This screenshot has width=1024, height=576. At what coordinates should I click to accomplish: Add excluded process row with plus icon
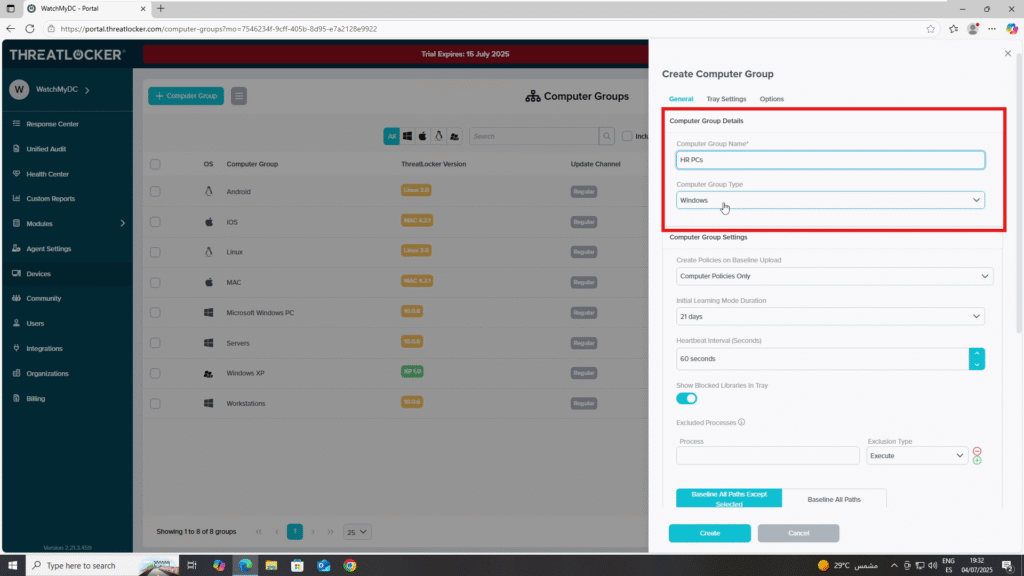tap(977, 460)
